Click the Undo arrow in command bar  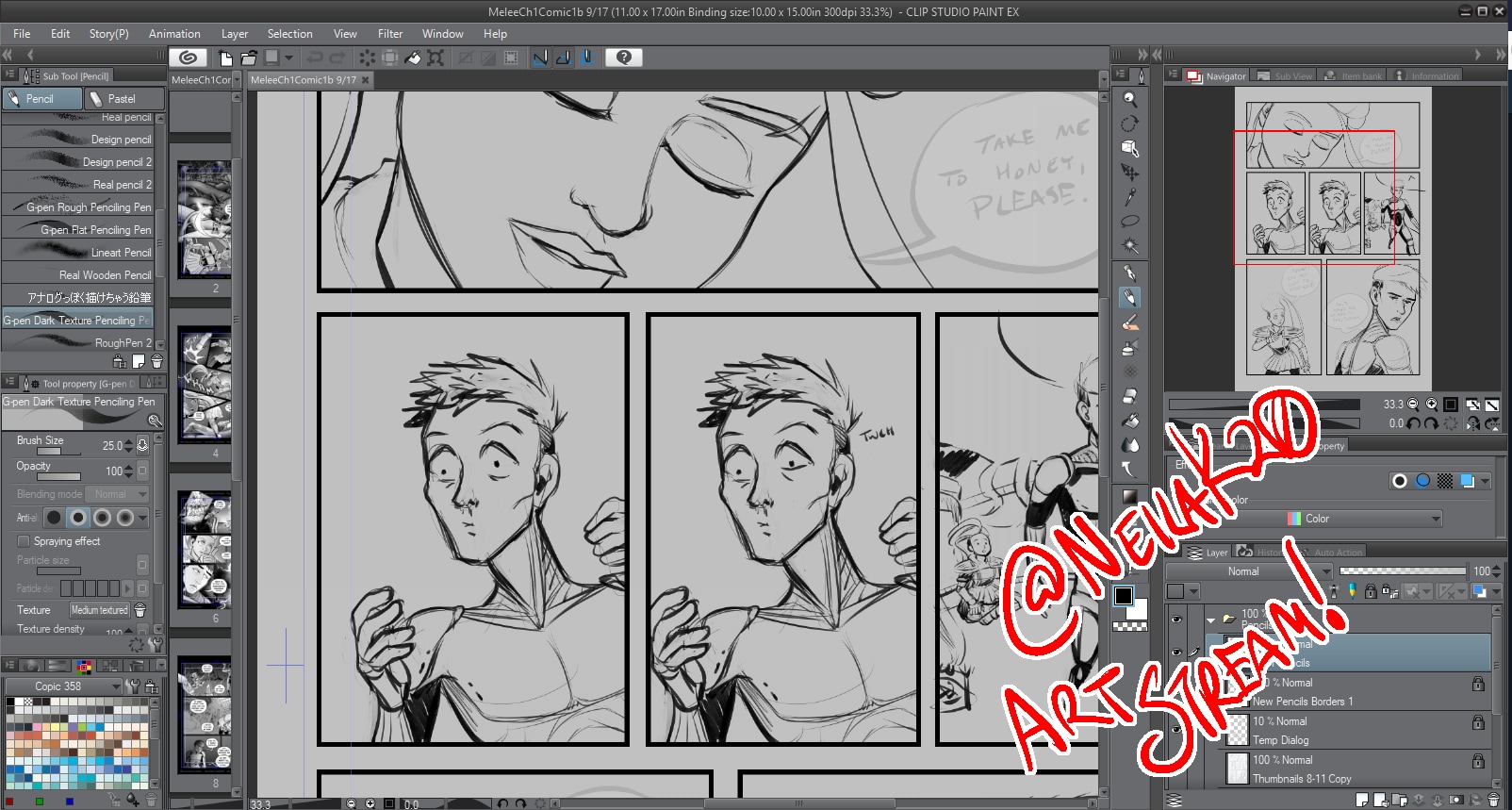(315, 58)
